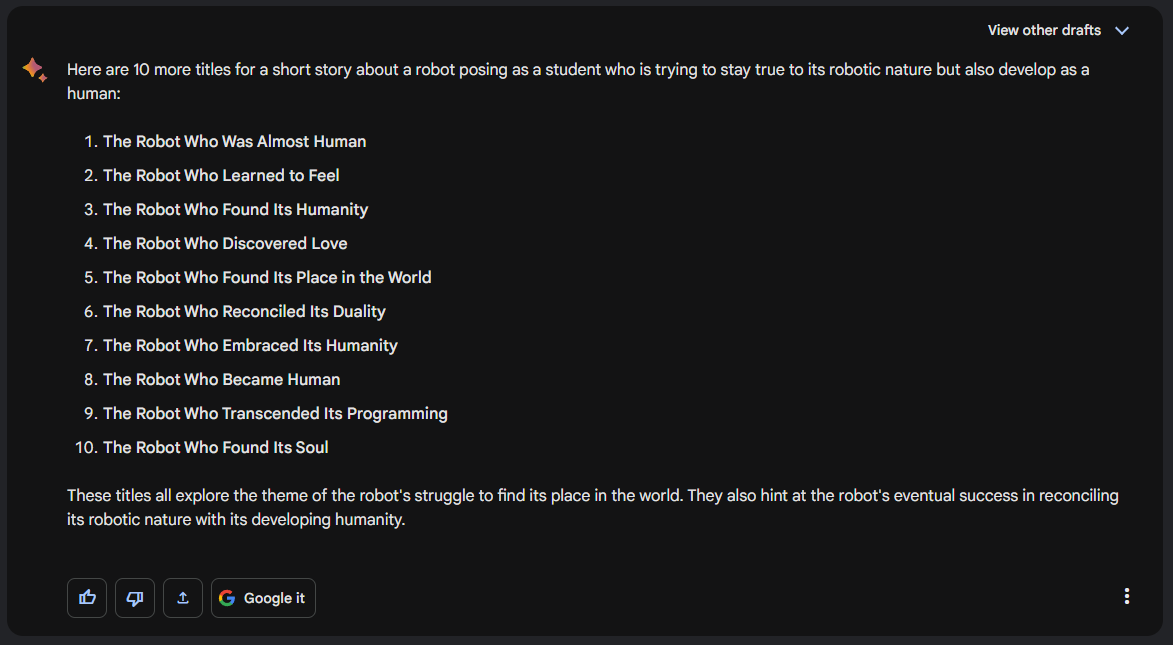The width and height of the screenshot is (1173, 645).
Task: Click "The Robot Who Reconciled Its Duality" line
Action: pos(244,312)
